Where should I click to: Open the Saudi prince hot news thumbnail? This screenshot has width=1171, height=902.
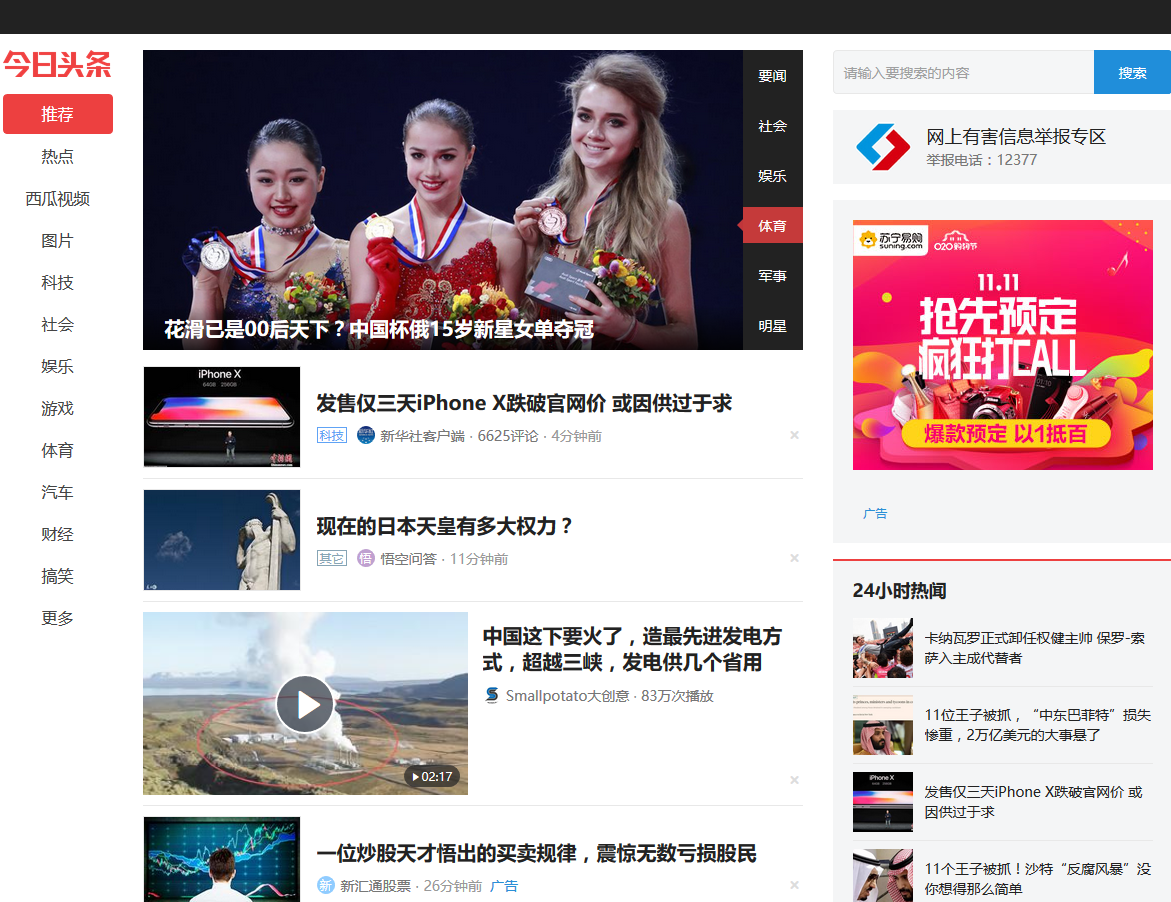[x=883, y=725]
